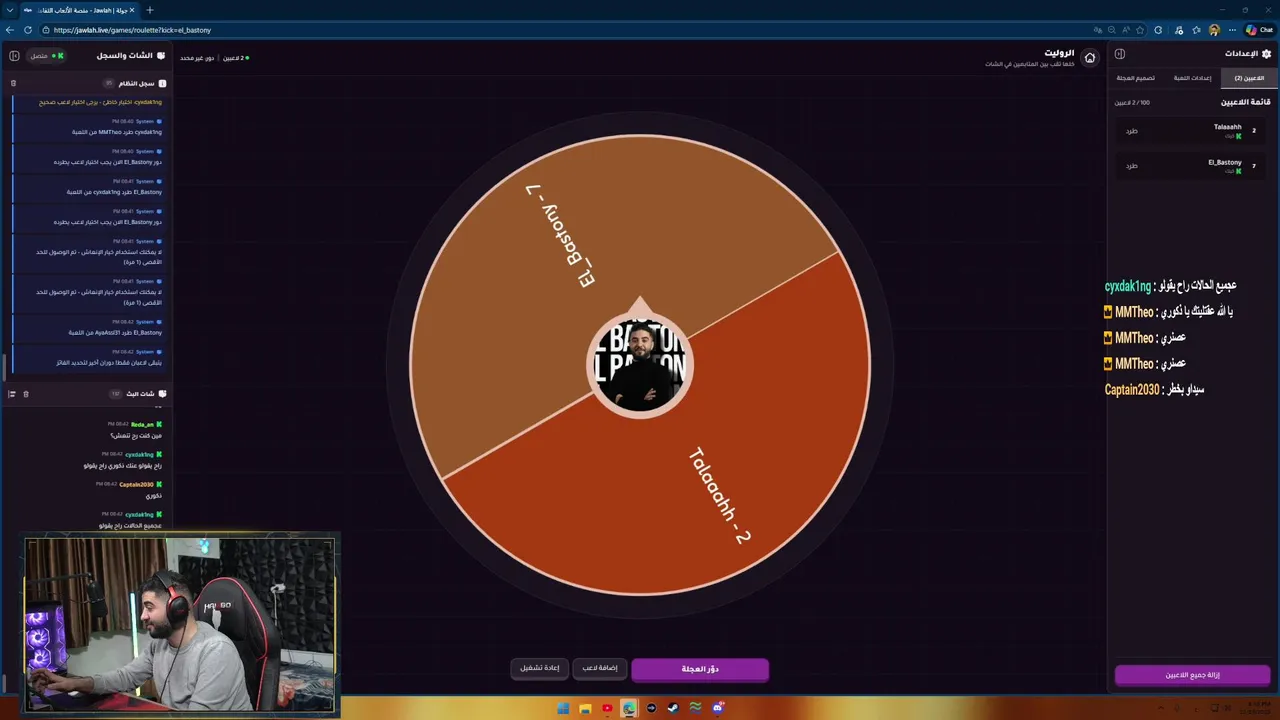Open the browser three-dots menu

1231,30
